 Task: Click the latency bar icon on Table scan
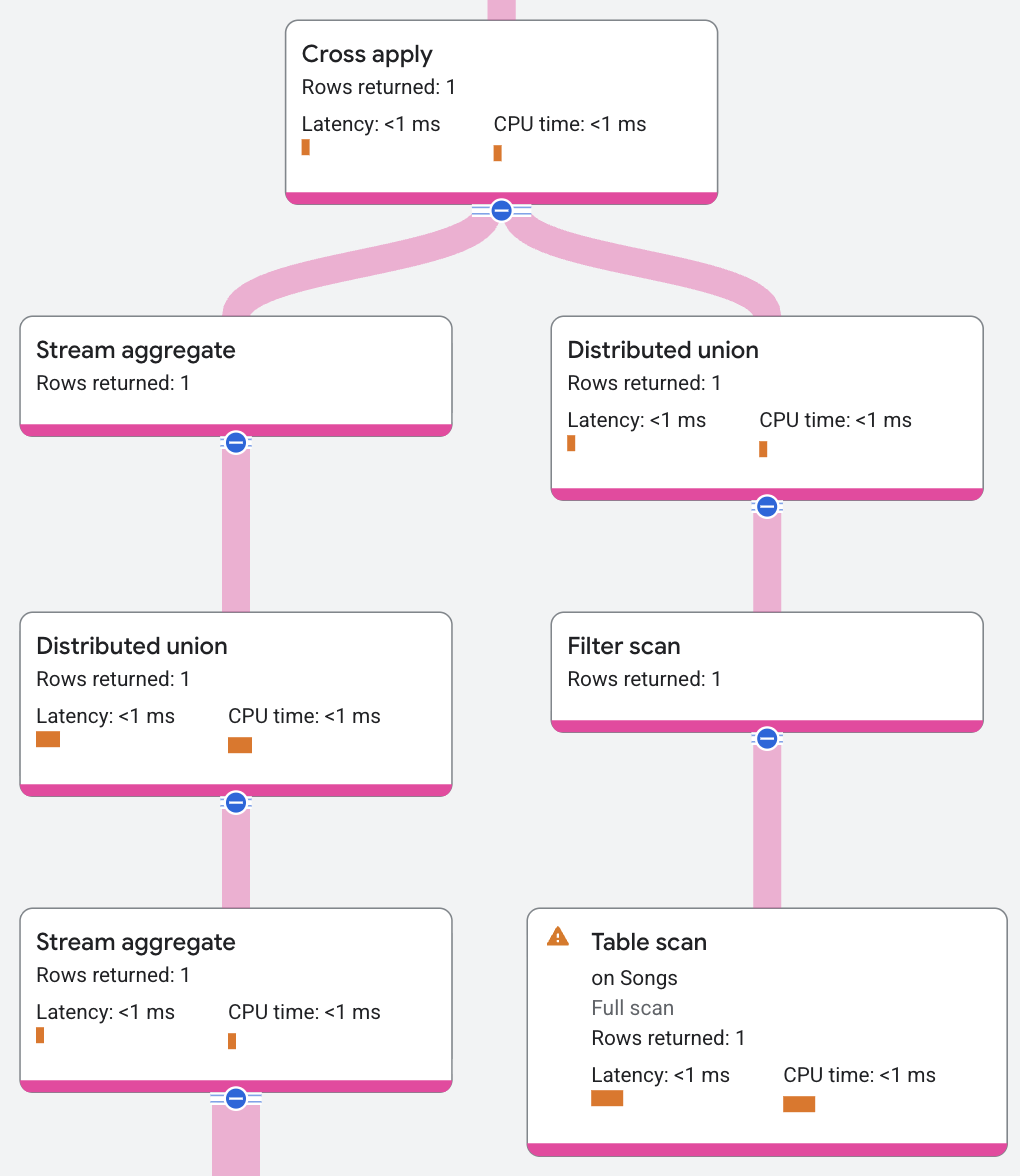click(x=607, y=1098)
